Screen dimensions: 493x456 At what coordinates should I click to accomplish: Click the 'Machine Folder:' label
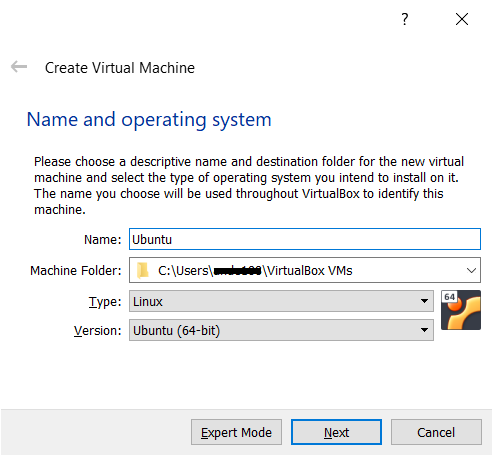[x=76, y=270]
